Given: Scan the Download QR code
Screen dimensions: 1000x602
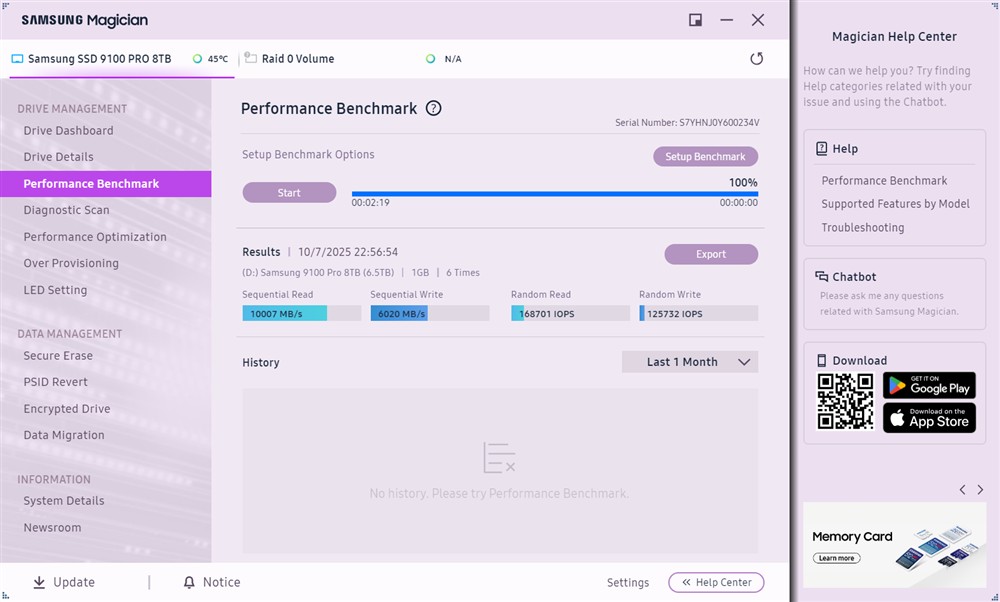Looking at the screenshot, I should coord(845,401).
